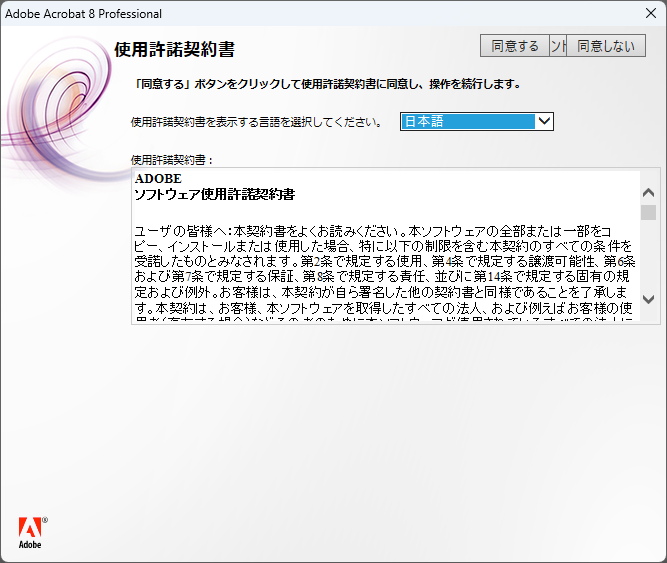The width and height of the screenshot is (667, 563).
Task: Click the 使用許諾契約書を表示する言語を選択してください label
Action: click(256, 122)
